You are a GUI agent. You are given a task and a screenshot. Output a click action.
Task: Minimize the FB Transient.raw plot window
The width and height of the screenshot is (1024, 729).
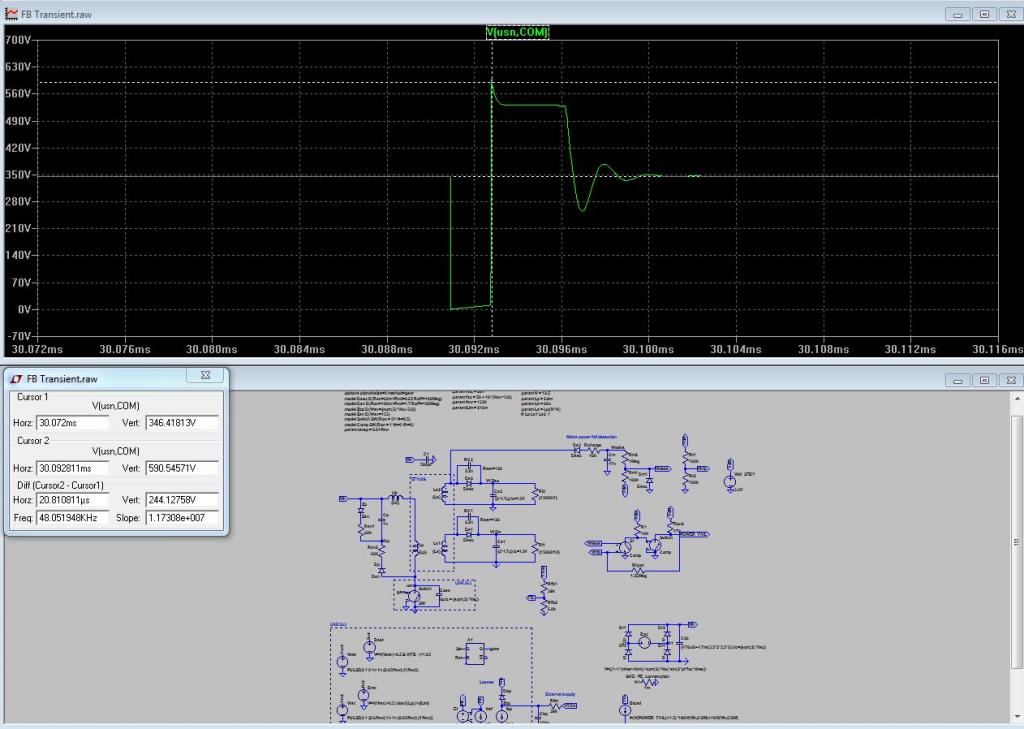click(957, 14)
